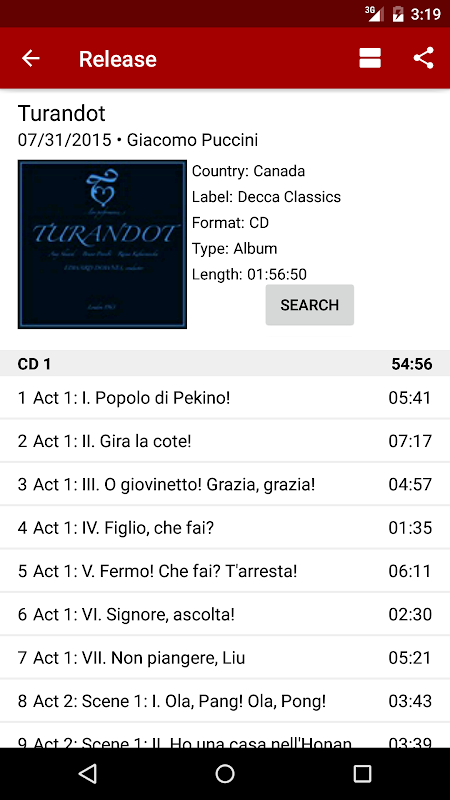Open the recent apps square button
This screenshot has width=450, height=800.
[x=362, y=773]
